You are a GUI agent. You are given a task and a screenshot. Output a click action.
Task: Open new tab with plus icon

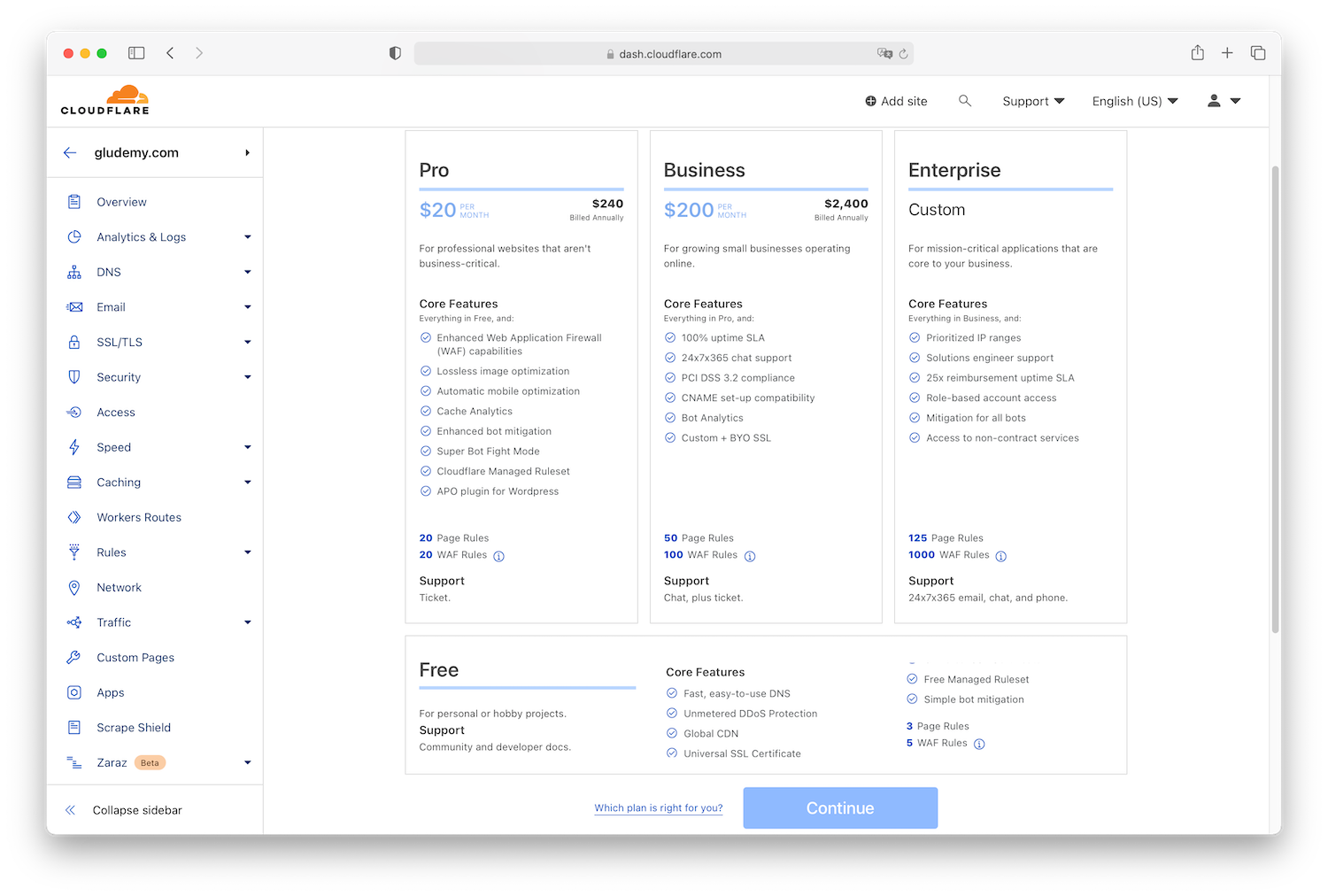point(1227,53)
